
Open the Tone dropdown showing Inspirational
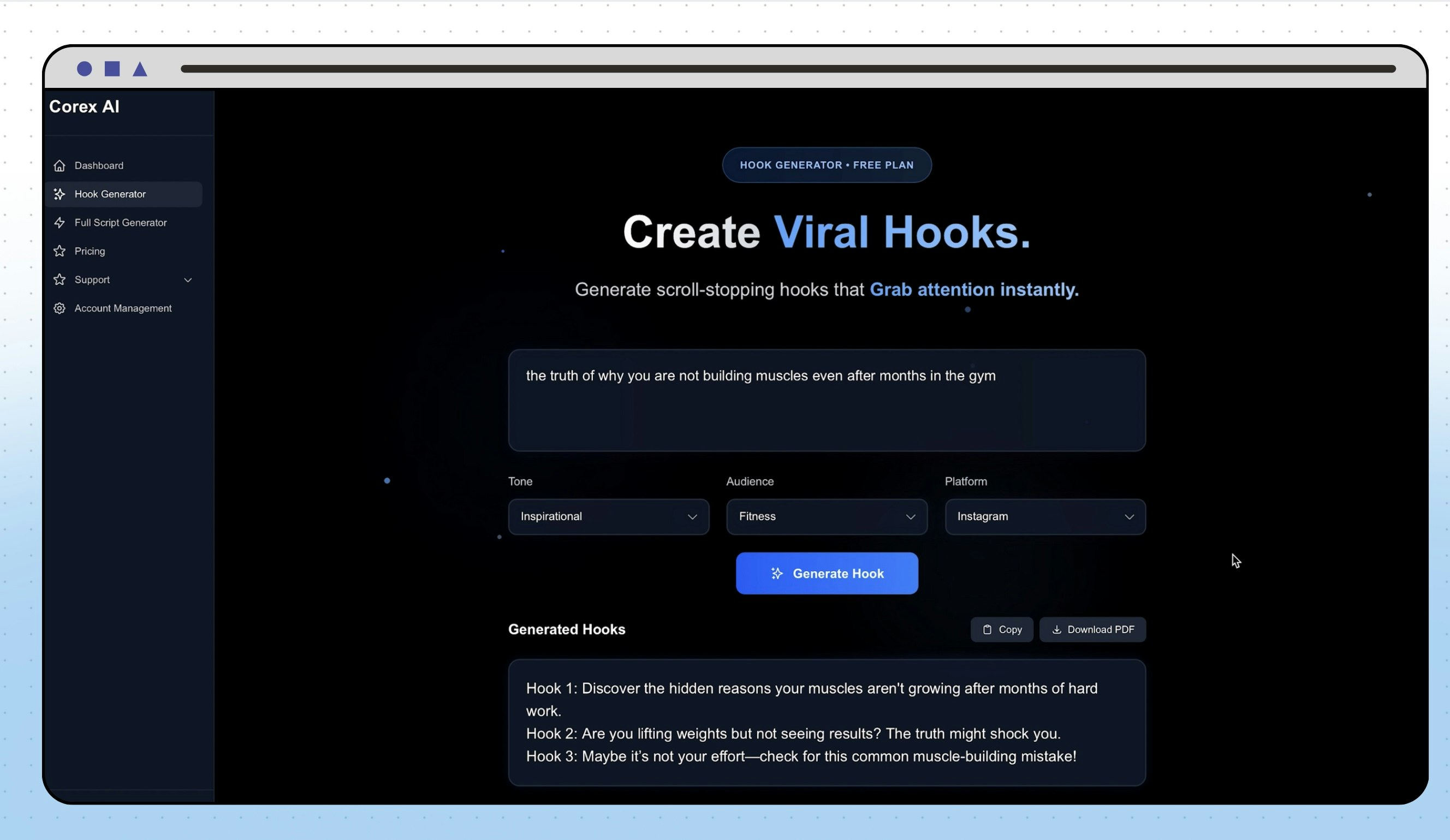608,517
